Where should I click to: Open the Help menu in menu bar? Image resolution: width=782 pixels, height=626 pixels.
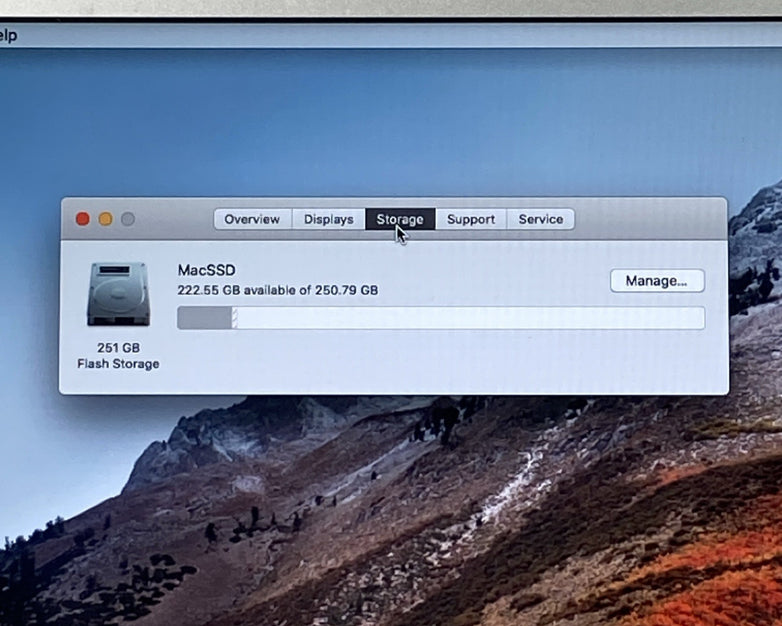click(x=7, y=36)
